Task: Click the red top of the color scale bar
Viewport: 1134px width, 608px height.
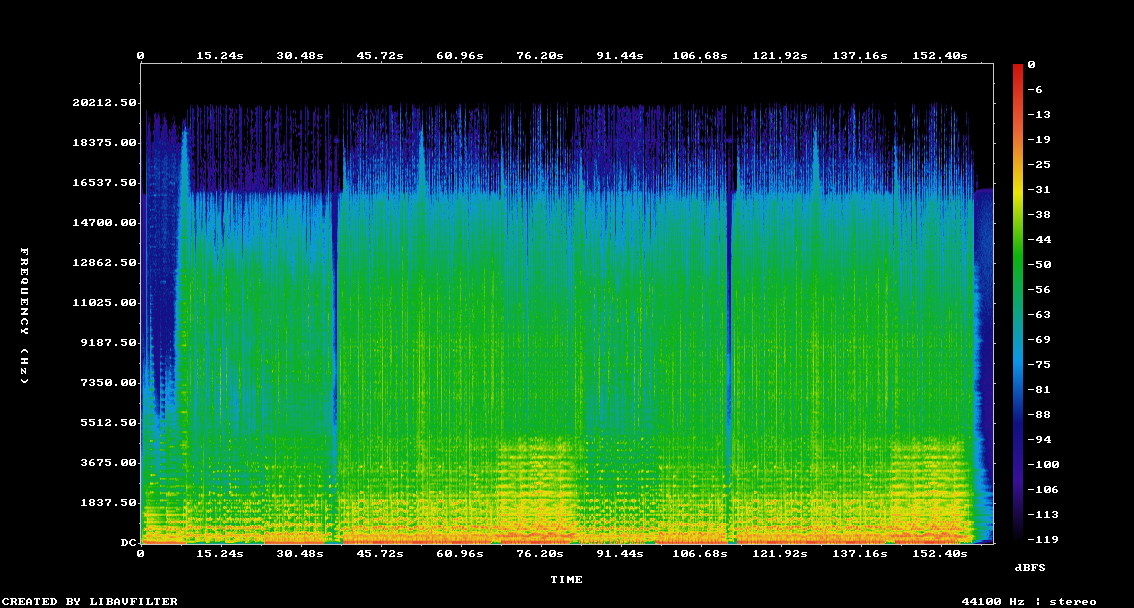Action: (1017, 68)
